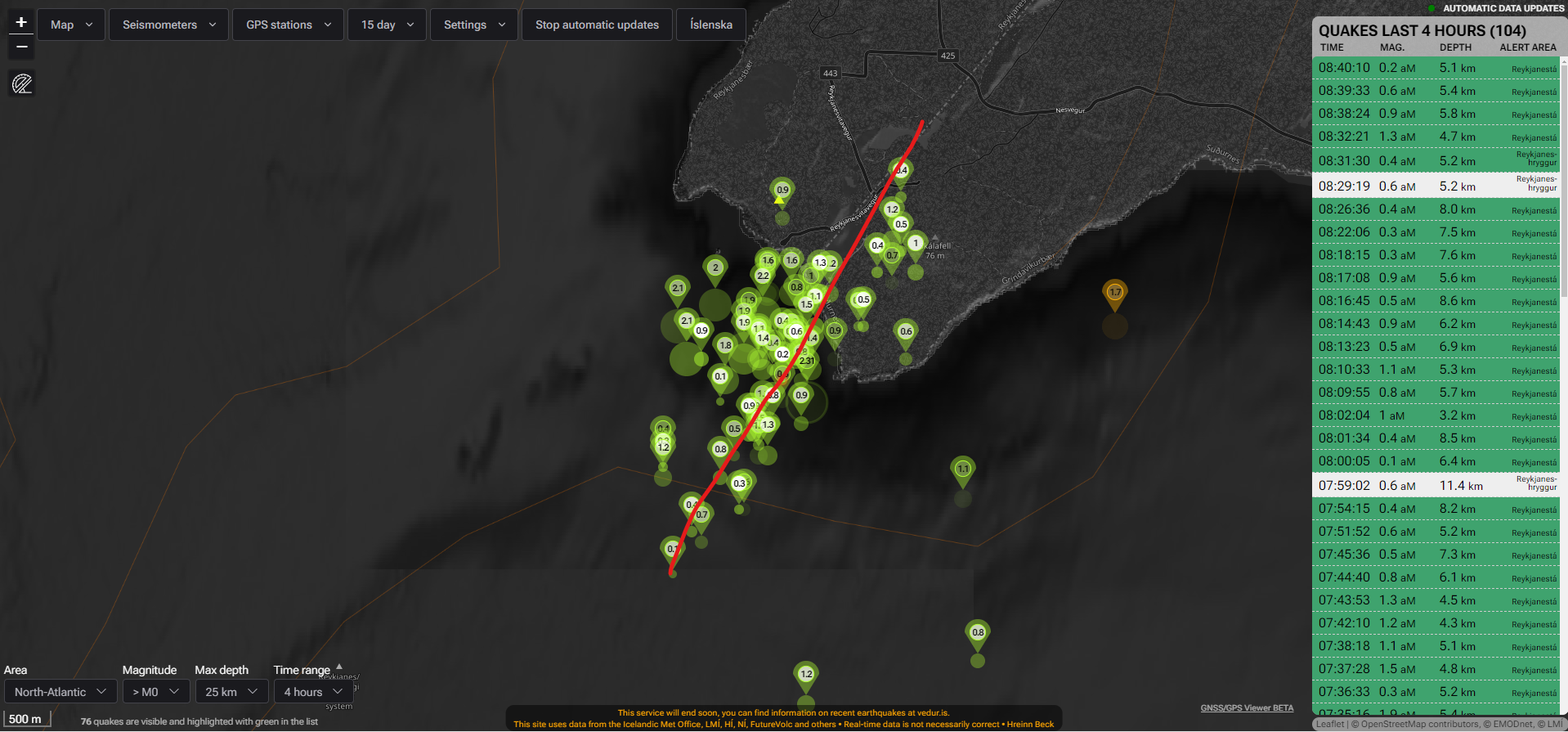Open the Seismometers menu
1568x732 pixels.
tap(169, 25)
